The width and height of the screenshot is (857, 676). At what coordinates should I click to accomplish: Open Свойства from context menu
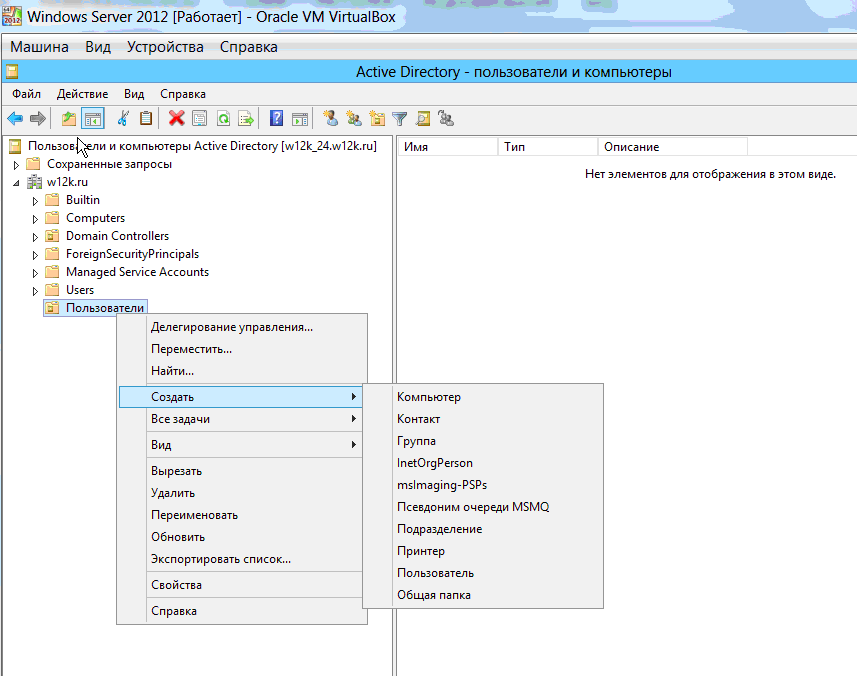[x=240, y=585]
